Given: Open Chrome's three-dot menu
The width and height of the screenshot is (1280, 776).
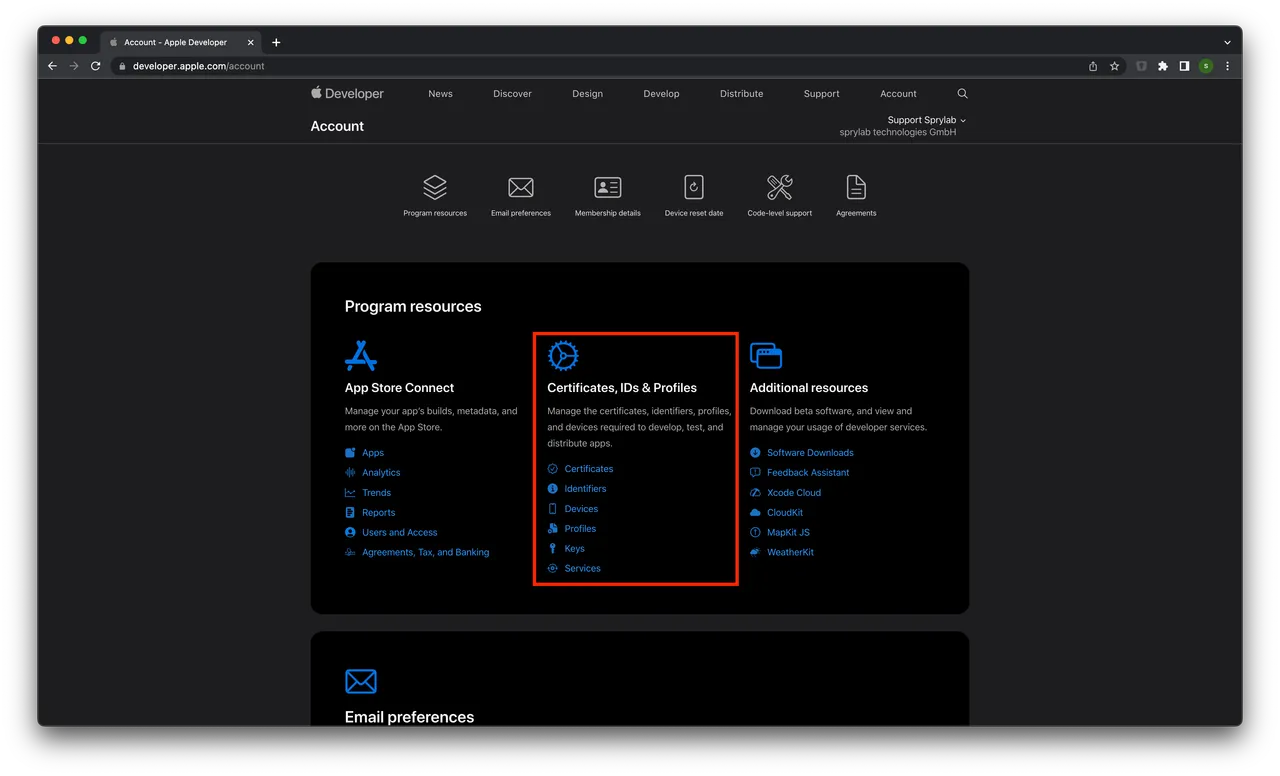Looking at the screenshot, I should tap(1227, 66).
